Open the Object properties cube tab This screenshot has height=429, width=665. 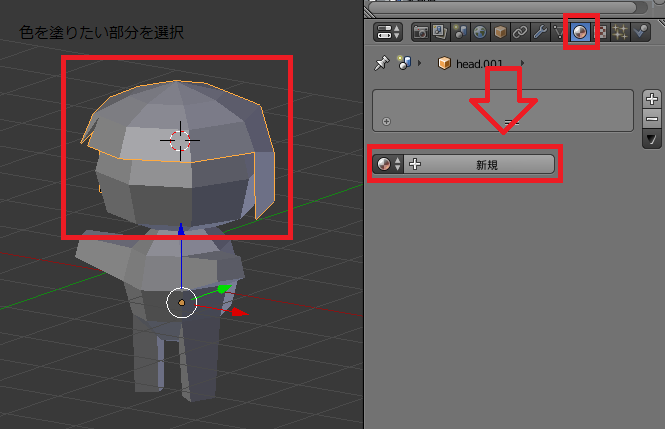(500, 32)
